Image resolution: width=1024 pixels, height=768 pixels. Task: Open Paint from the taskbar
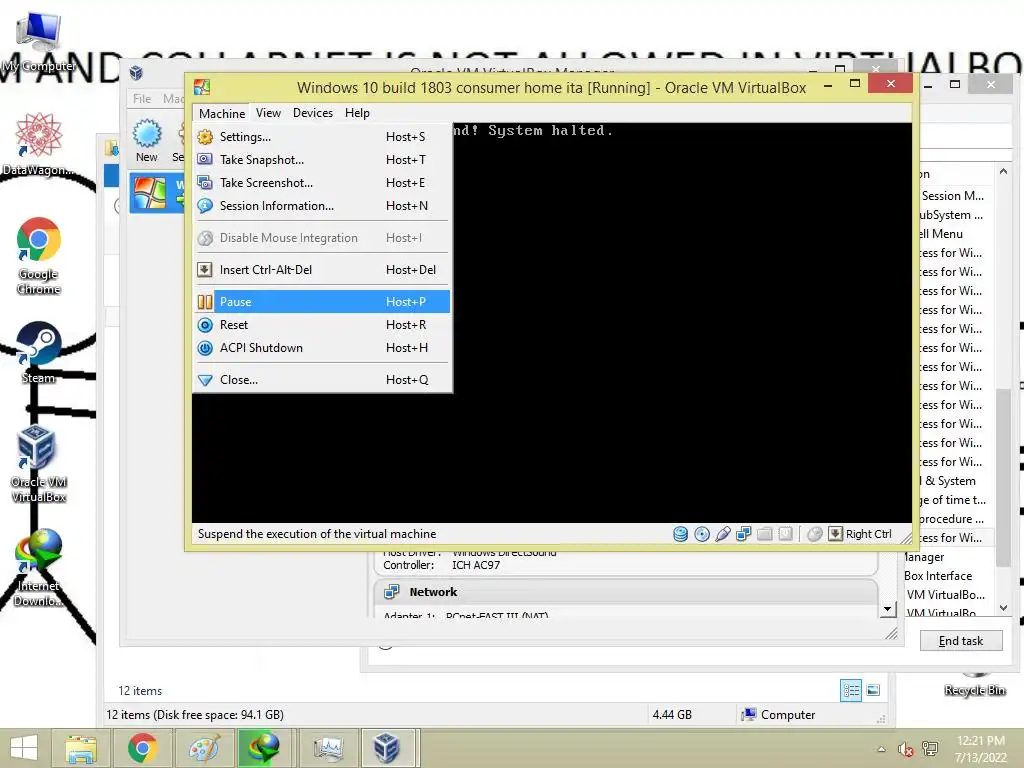(203, 748)
